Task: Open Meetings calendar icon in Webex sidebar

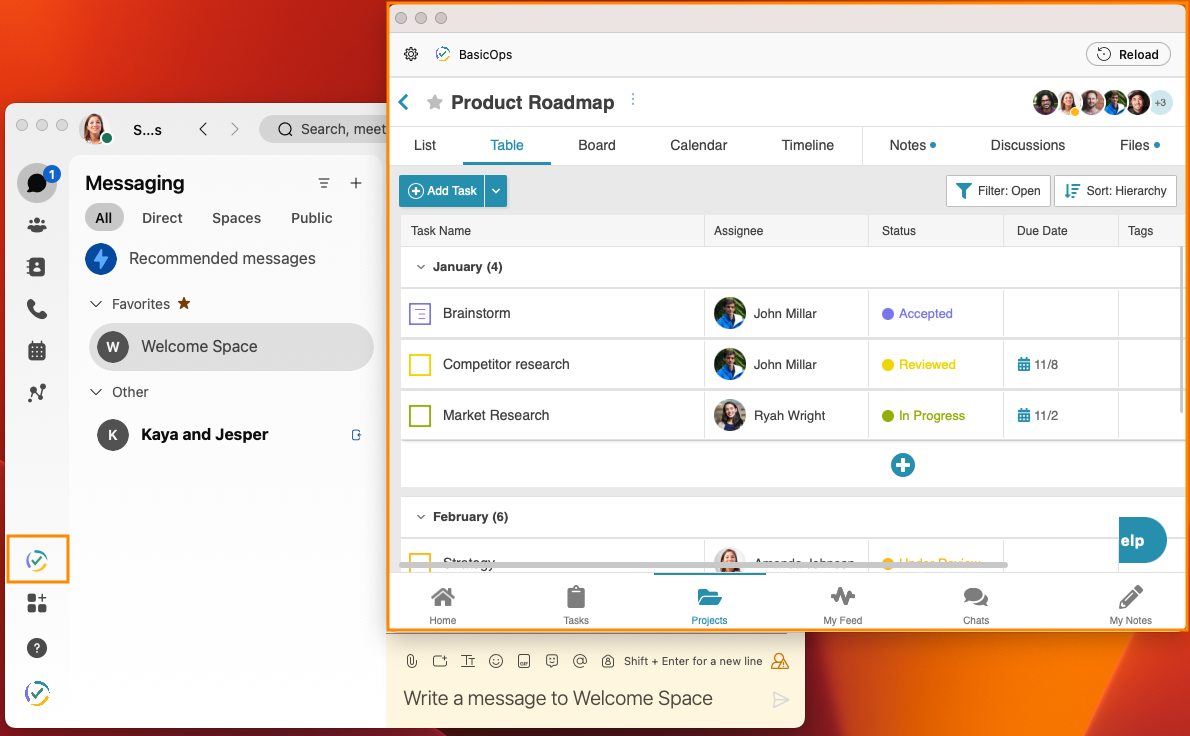Action: click(x=36, y=351)
